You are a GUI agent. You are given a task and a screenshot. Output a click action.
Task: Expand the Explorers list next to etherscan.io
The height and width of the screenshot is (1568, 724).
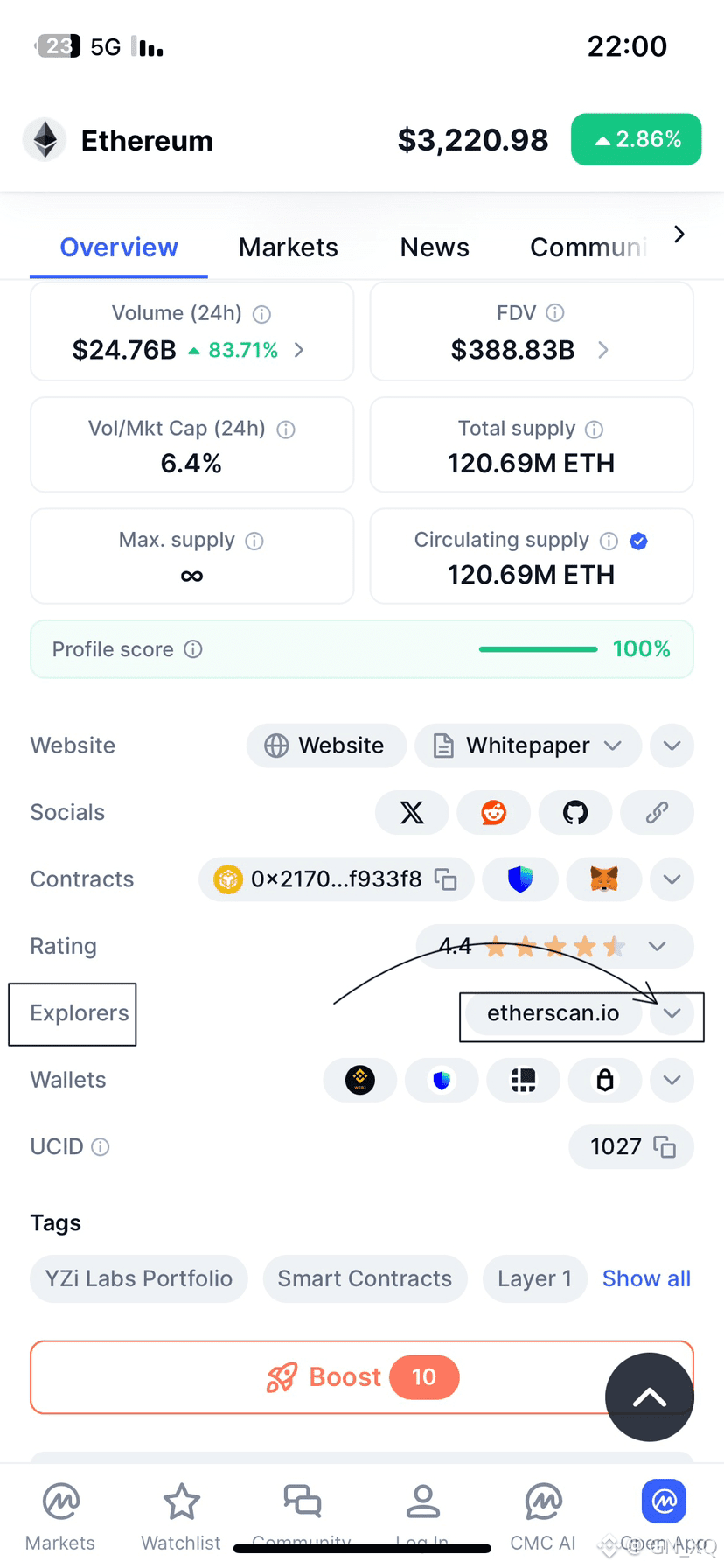pos(672,1013)
